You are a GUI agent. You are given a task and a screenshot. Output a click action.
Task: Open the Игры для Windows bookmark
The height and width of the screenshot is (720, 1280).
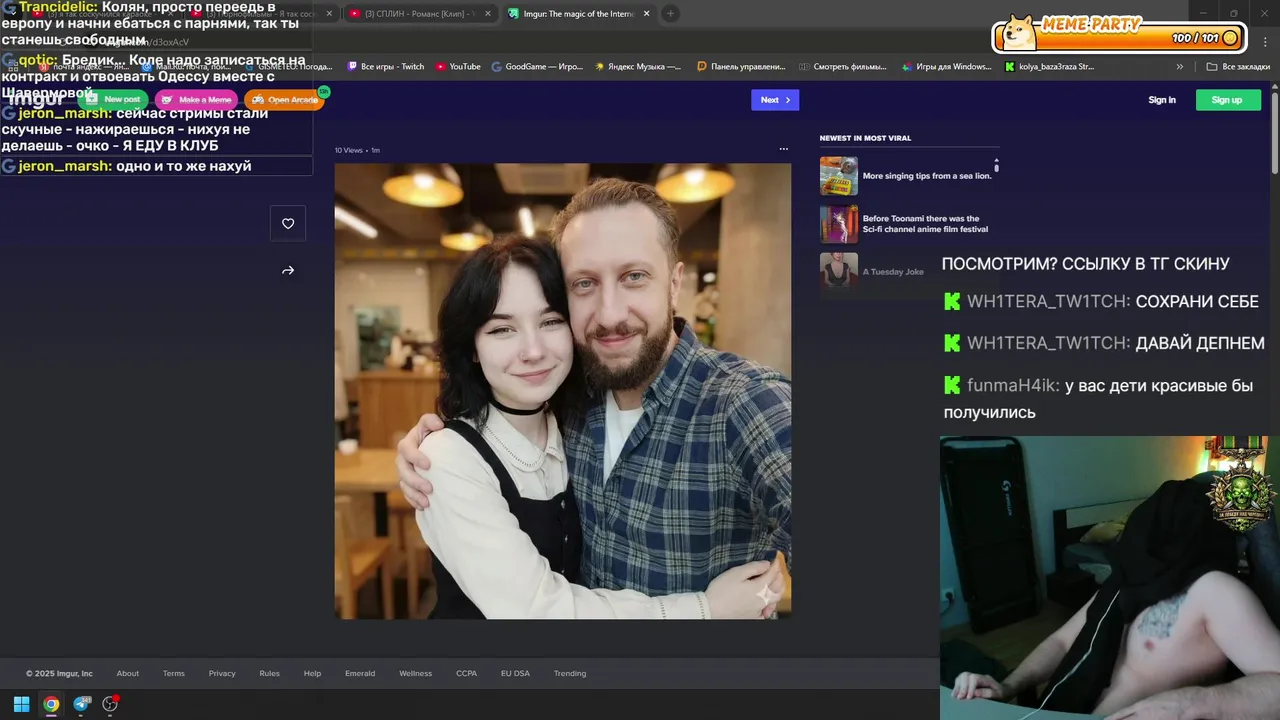[x=946, y=67]
